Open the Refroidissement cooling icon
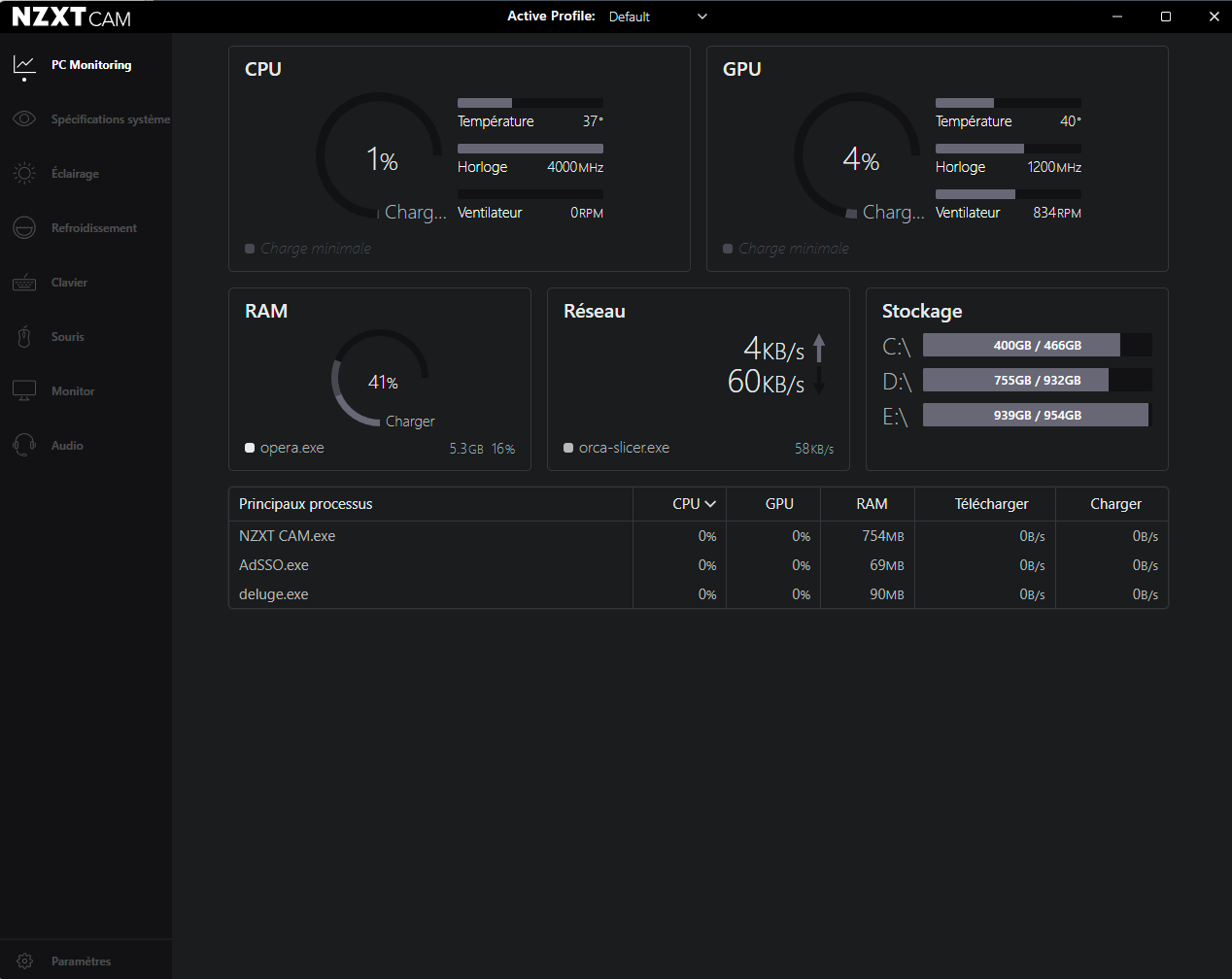 [x=24, y=228]
